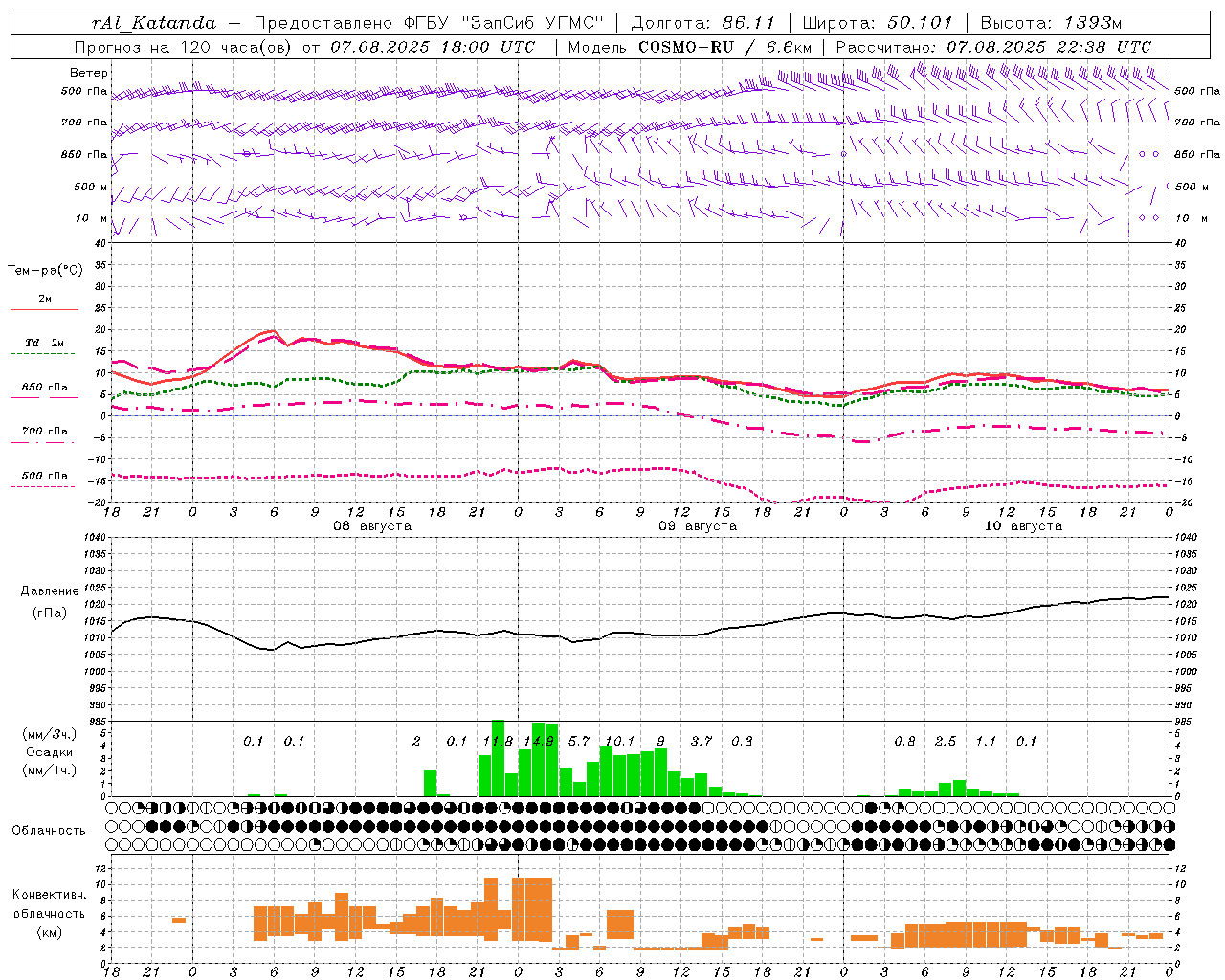Click the (км) unit under облачность
Image resolution: width=1225 pixels, height=980 pixels.
(50, 933)
